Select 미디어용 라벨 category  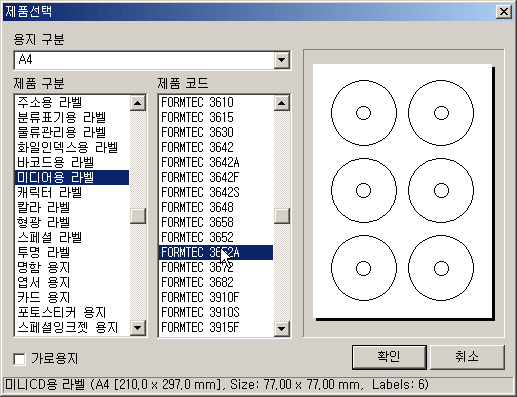coord(72,177)
